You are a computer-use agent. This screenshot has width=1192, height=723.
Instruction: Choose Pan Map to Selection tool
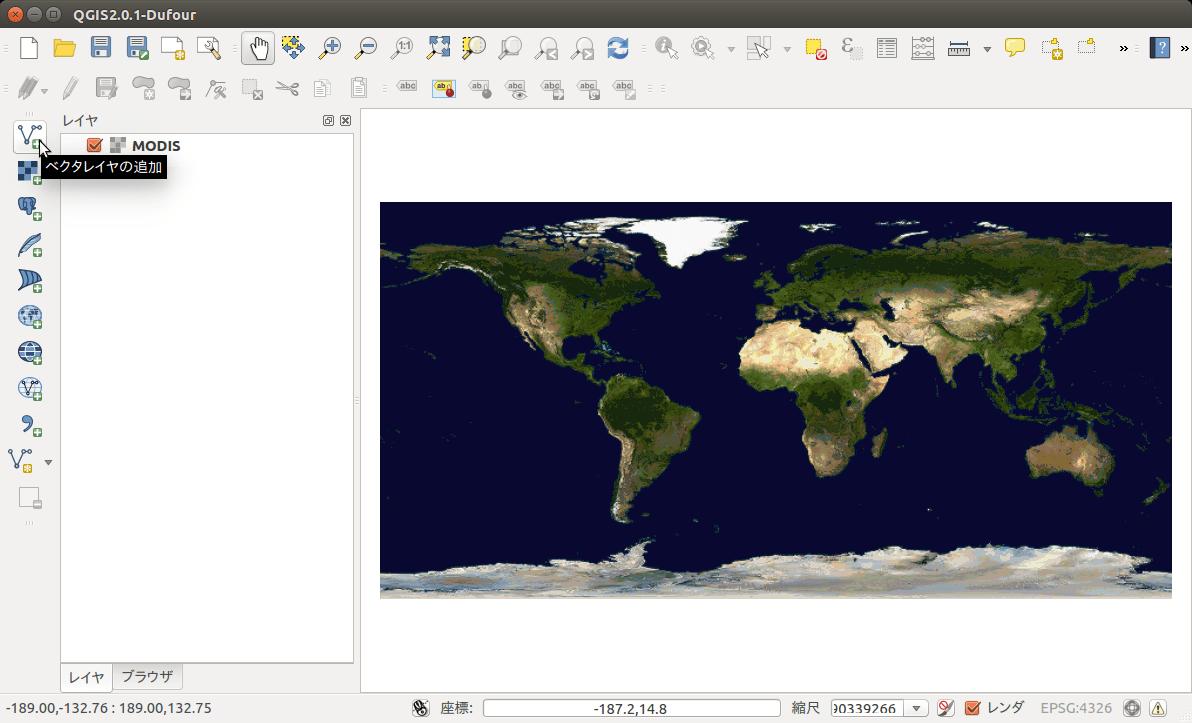[293, 48]
